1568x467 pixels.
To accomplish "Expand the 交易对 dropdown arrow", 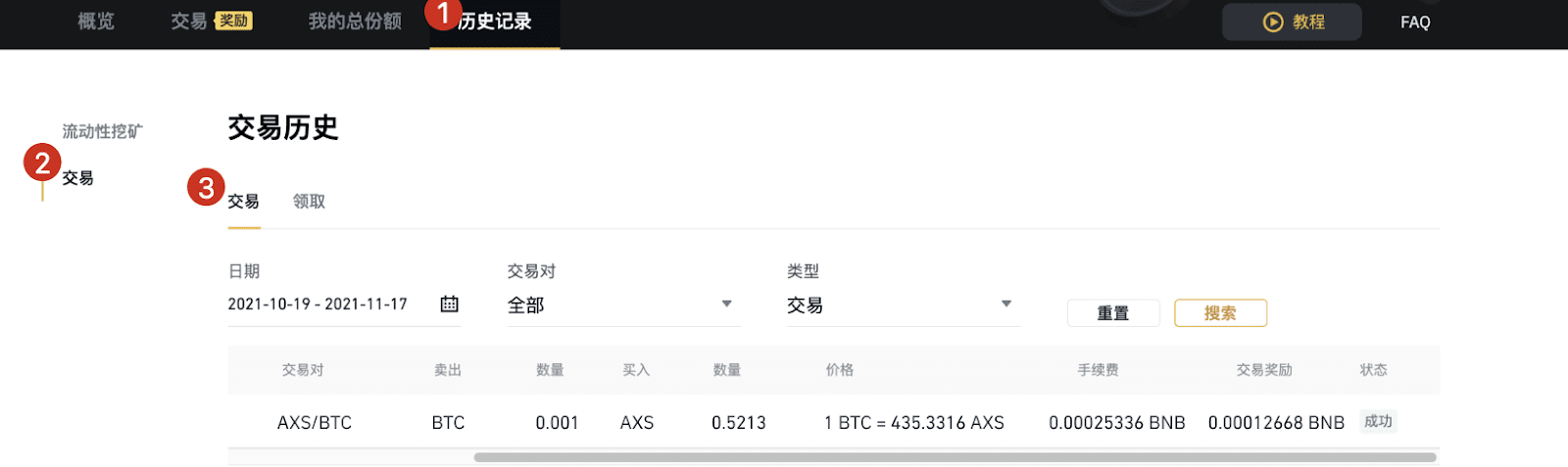I will (x=726, y=304).
